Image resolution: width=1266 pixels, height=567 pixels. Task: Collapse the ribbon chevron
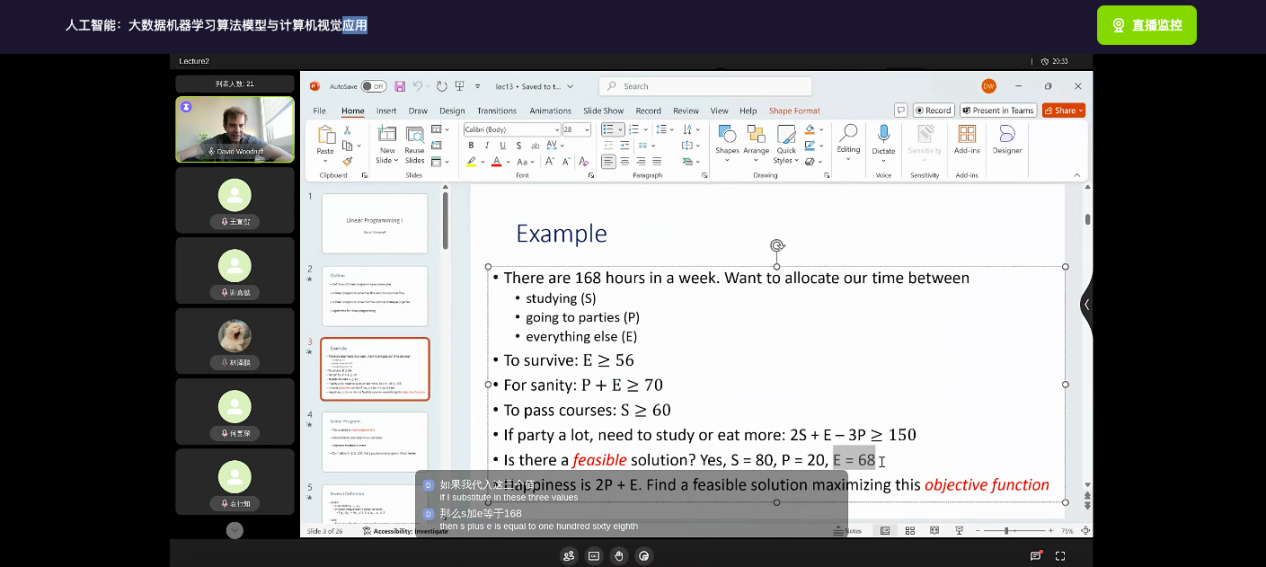coord(1078,176)
